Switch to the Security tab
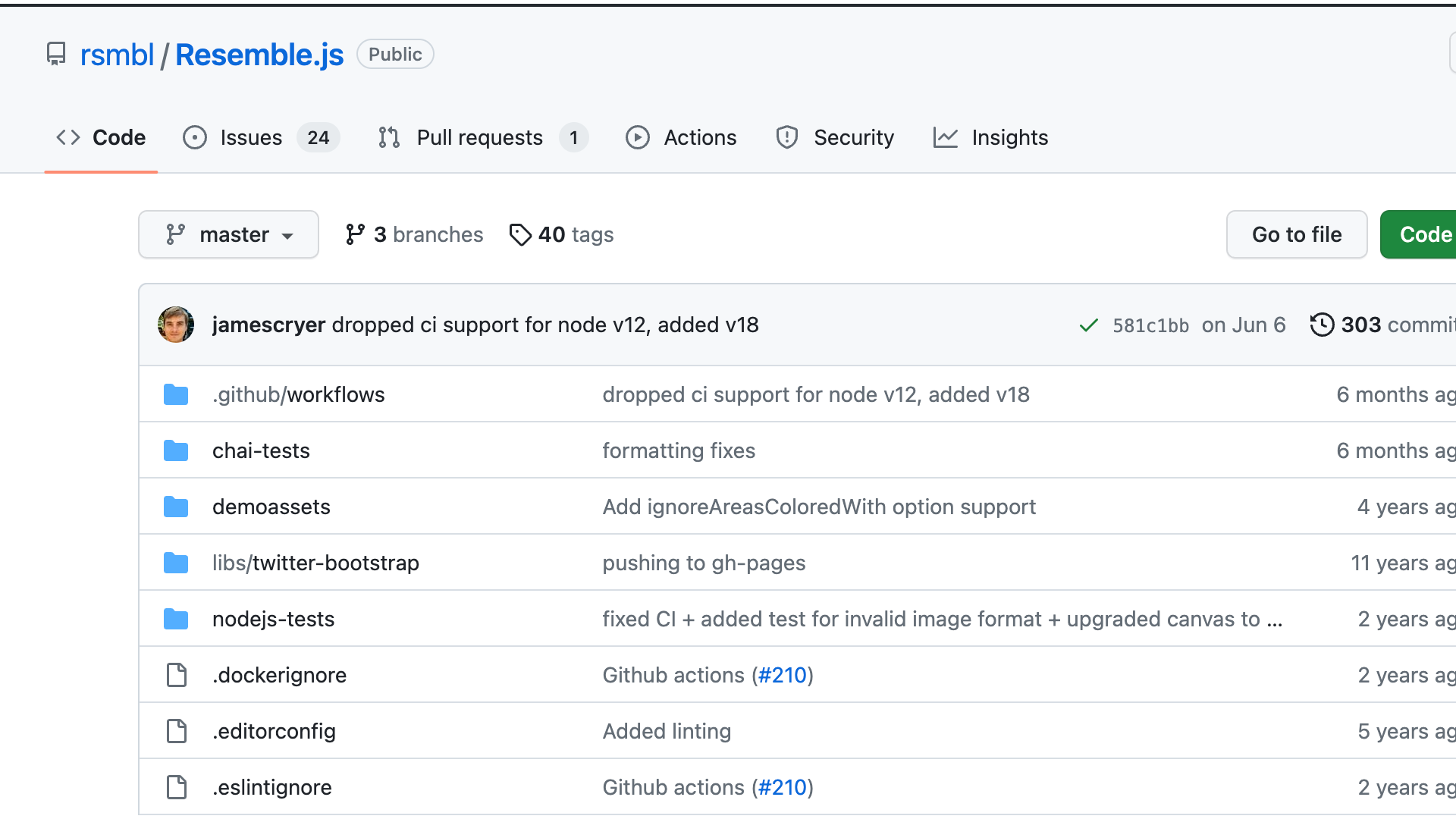 tap(854, 137)
